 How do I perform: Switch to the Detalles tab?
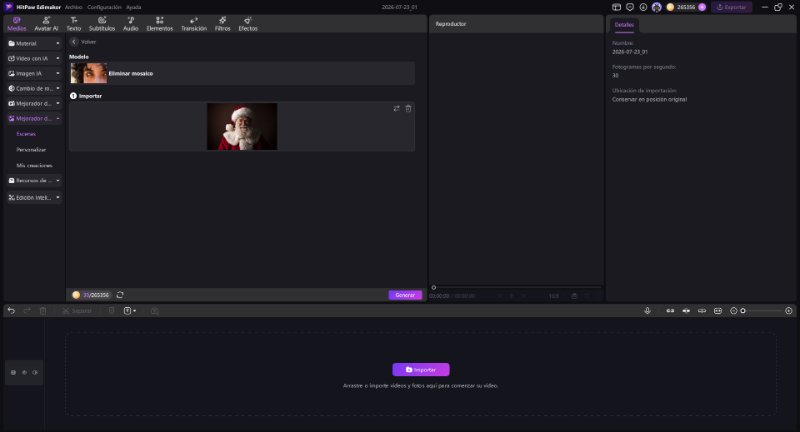point(624,24)
